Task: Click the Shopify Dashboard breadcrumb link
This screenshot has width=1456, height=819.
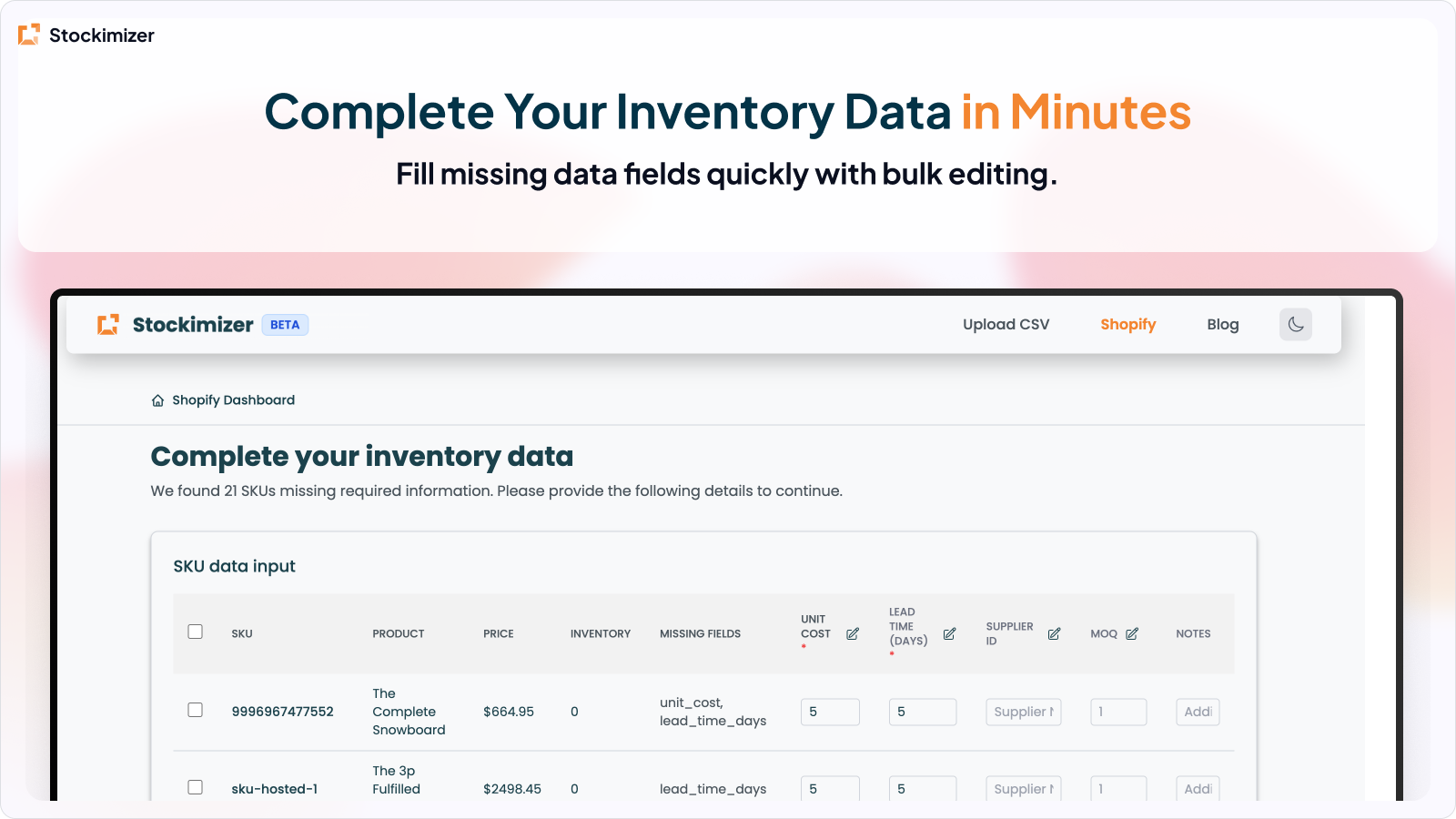Action: coord(233,399)
